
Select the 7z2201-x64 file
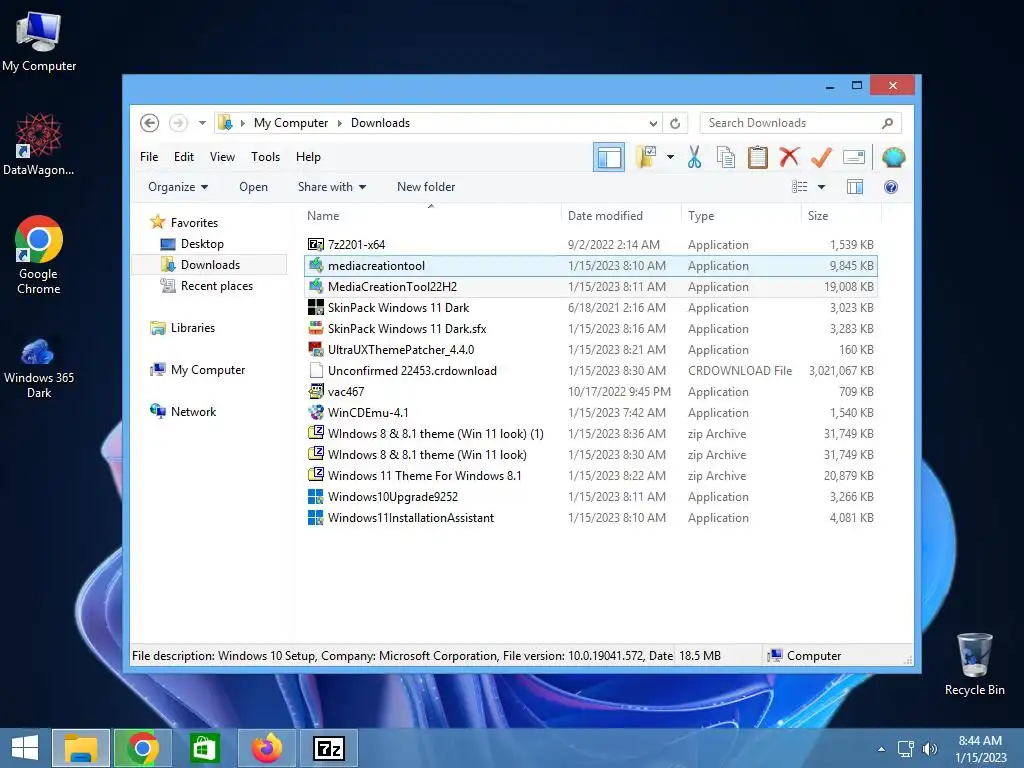590,245
